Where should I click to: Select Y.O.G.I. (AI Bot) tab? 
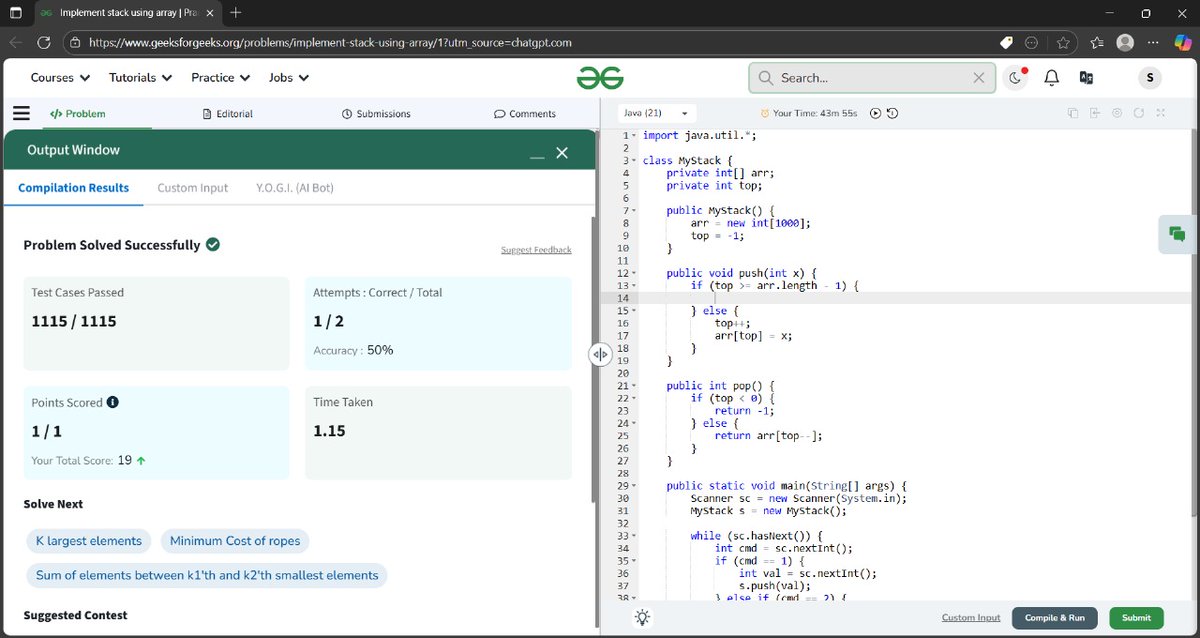point(295,188)
